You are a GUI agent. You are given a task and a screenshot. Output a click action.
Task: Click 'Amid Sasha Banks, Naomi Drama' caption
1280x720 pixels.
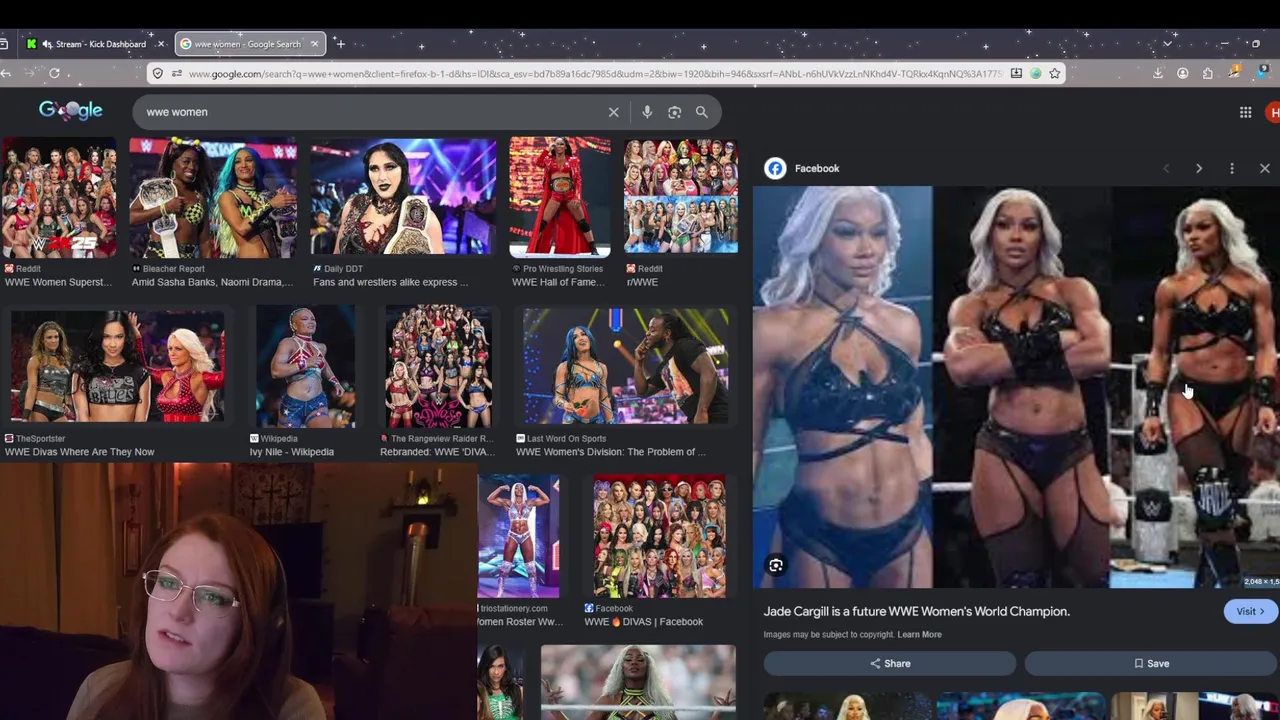click(212, 282)
